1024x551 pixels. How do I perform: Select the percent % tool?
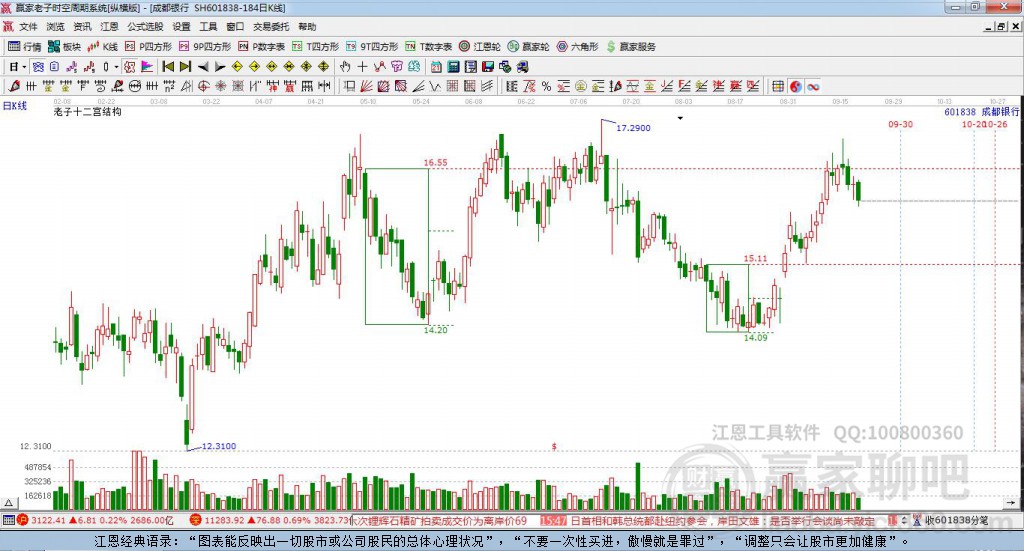tap(546, 86)
